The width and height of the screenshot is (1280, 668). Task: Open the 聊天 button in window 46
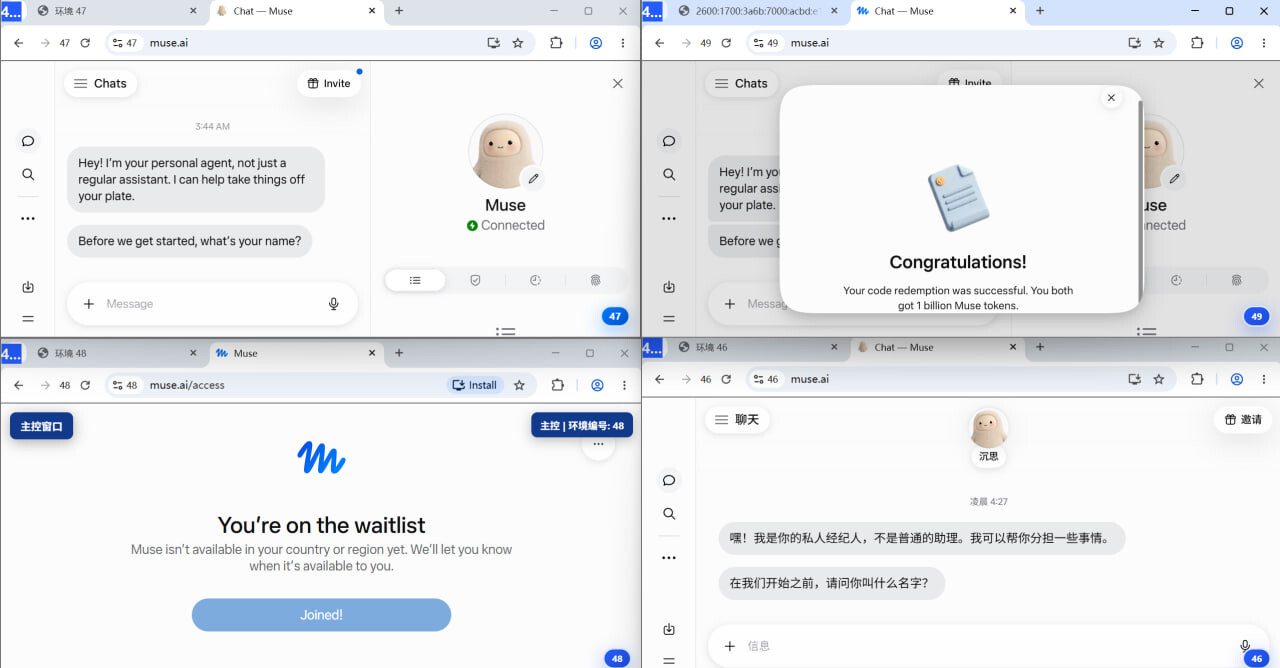click(x=737, y=420)
